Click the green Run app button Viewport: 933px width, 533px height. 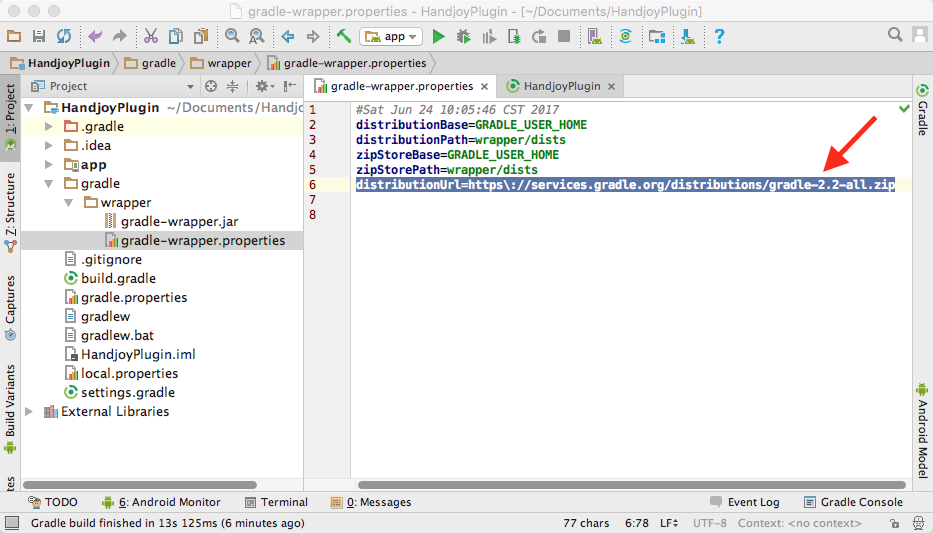tap(438, 37)
